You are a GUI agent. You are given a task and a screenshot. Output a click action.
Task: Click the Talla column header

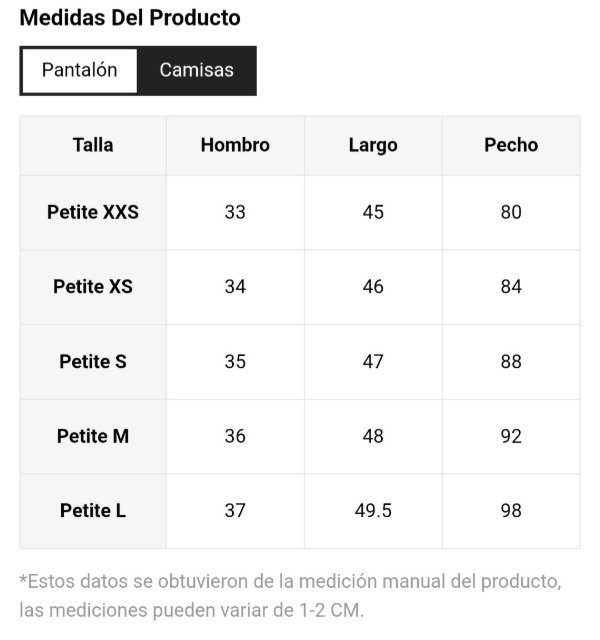click(93, 145)
